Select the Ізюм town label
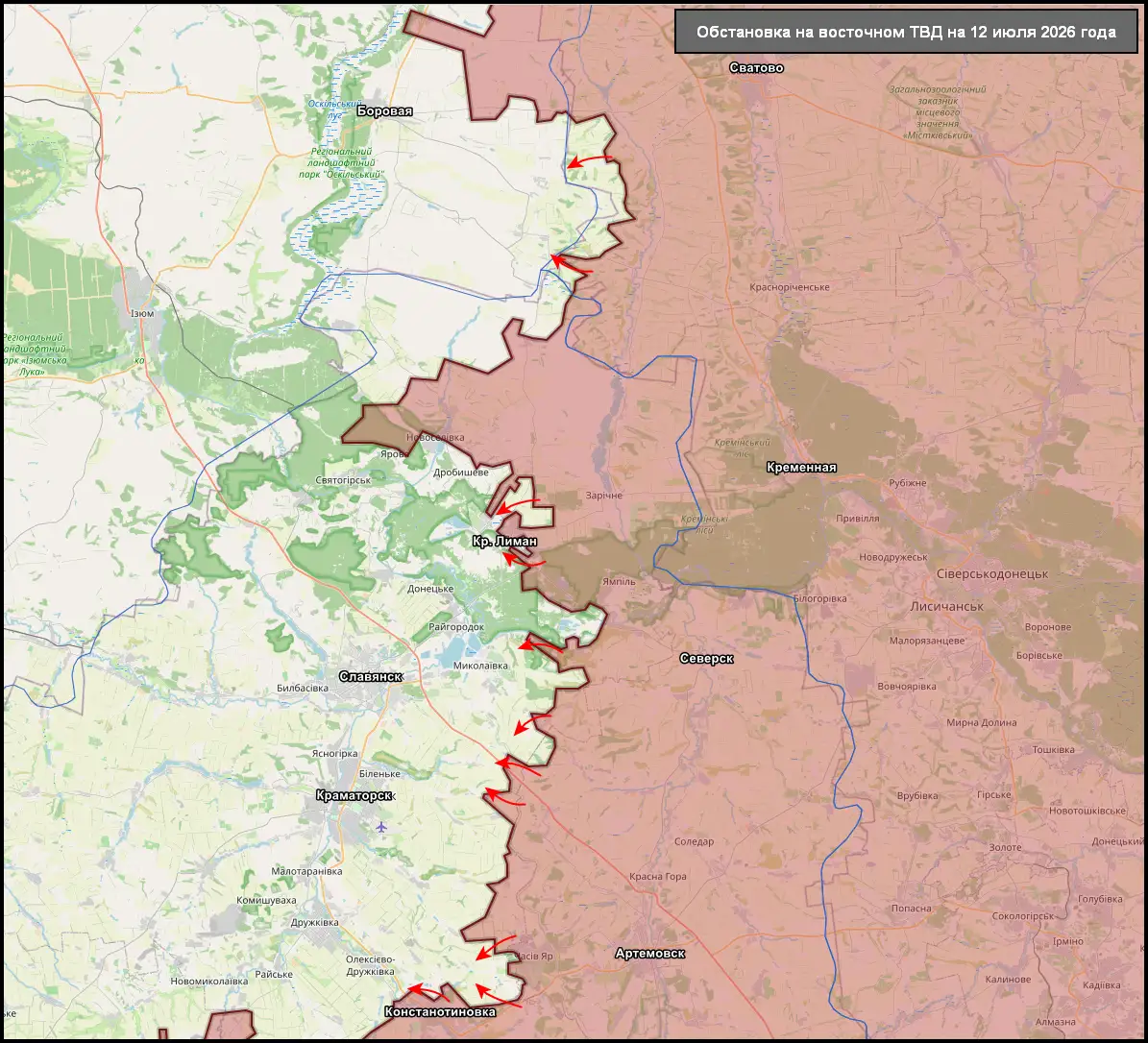The height and width of the screenshot is (1043, 1148). (x=142, y=314)
